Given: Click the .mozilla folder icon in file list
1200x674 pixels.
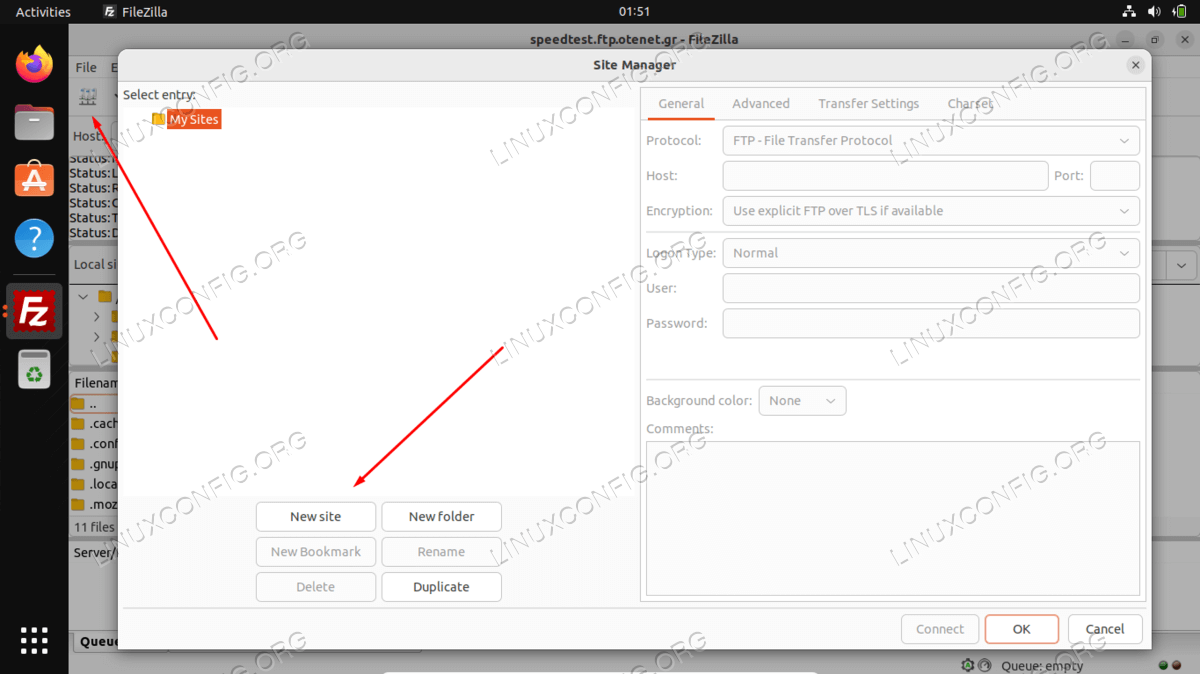Looking at the screenshot, I should (x=78, y=504).
